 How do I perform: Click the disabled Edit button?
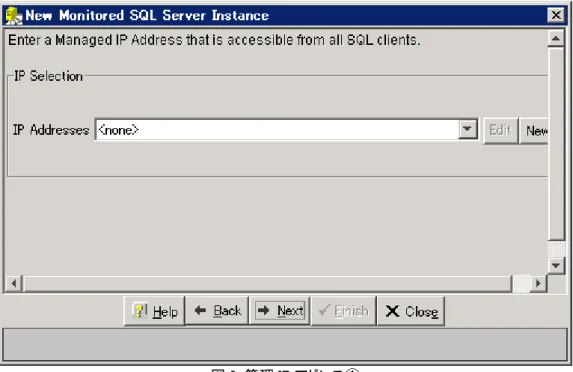500,130
